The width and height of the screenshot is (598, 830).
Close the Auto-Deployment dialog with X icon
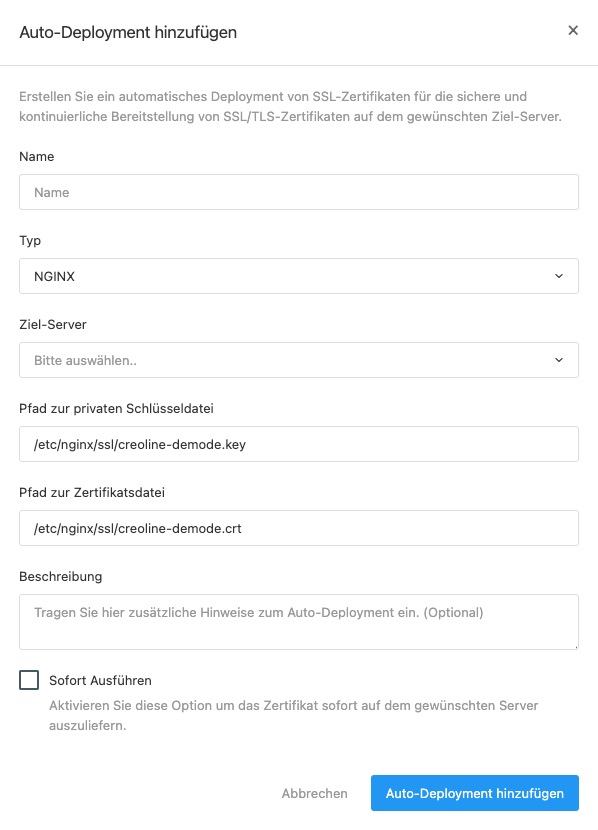pos(573,31)
